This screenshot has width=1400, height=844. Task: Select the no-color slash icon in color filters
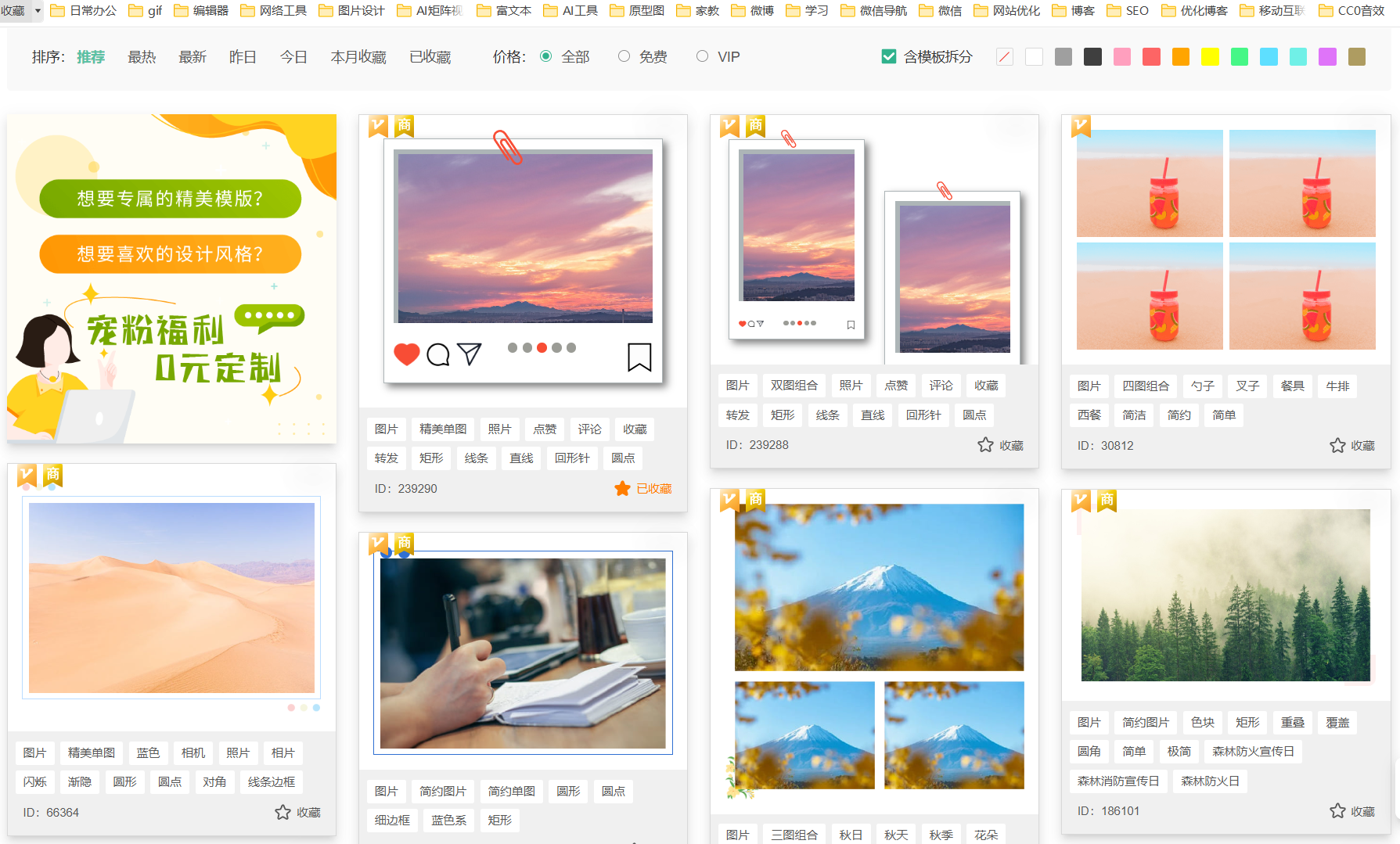point(1005,57)
